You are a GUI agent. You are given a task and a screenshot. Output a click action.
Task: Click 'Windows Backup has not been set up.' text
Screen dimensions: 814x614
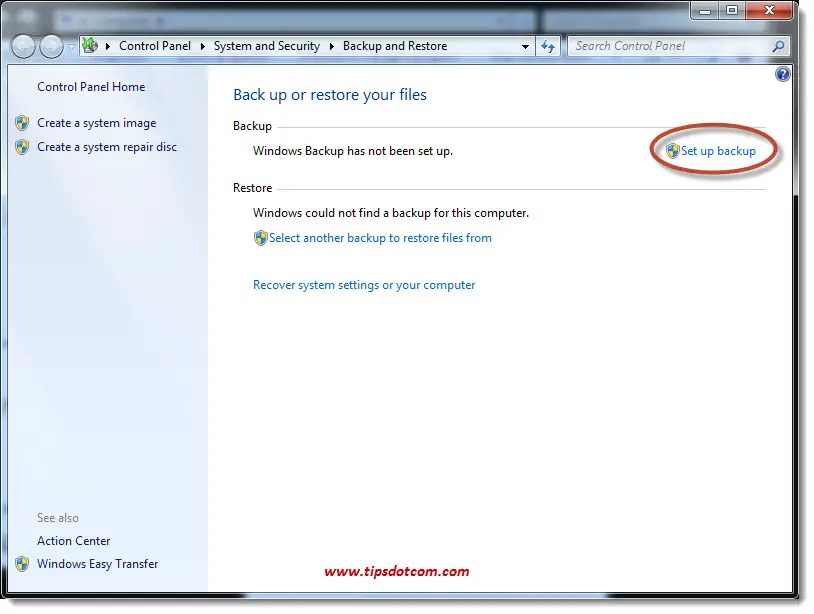[353, 151]
